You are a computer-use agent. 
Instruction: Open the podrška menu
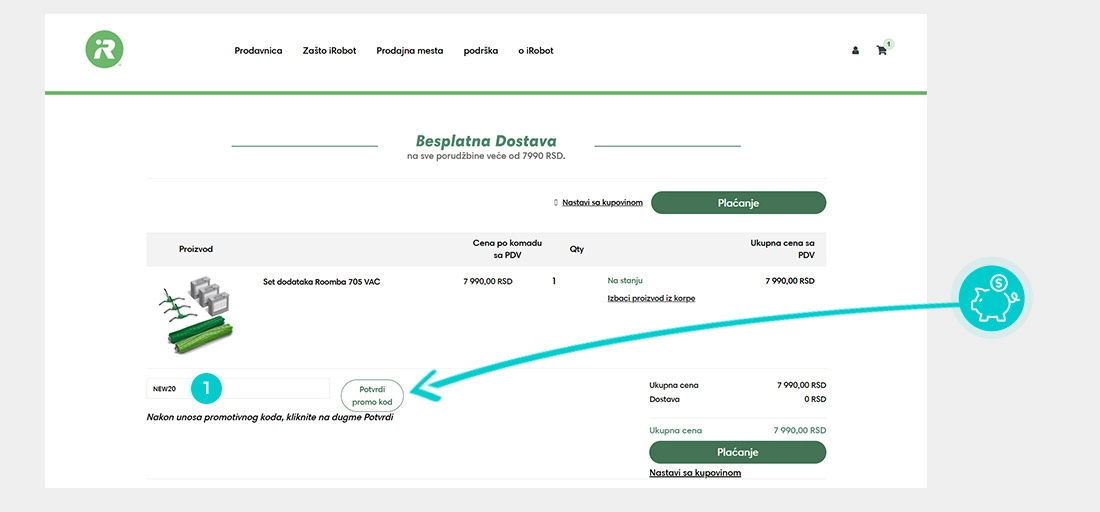(x=481, y=50)
